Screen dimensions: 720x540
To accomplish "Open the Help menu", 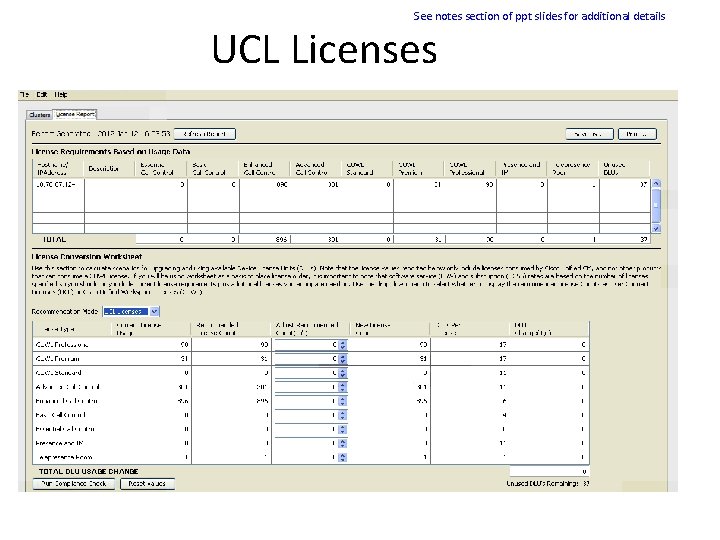I will 61,95.
